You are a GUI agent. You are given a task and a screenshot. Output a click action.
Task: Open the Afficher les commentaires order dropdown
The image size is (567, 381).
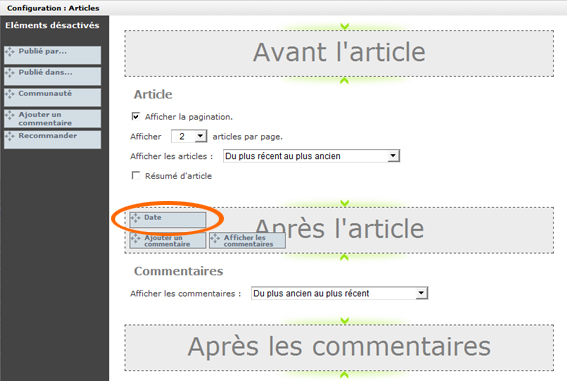pyautogui.click(x=340, y=293)
